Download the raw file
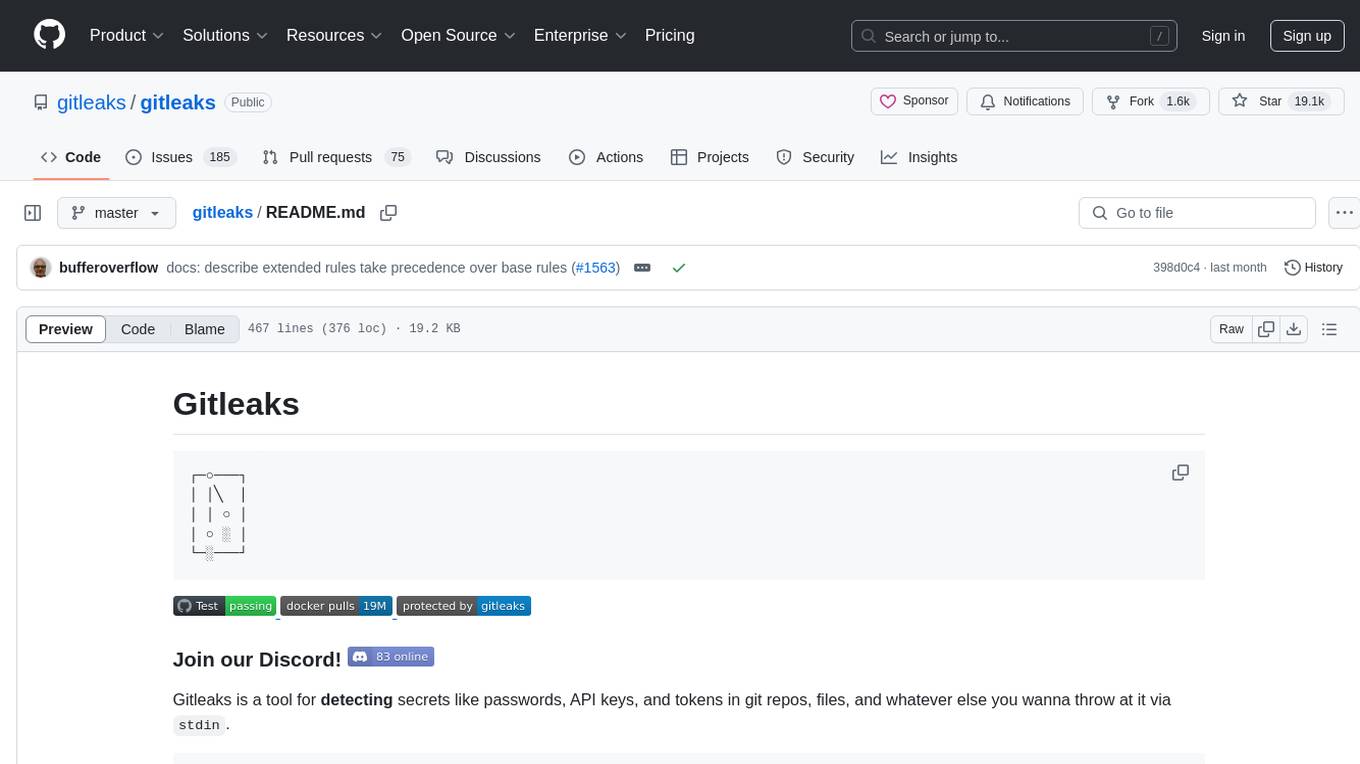 1293,329
